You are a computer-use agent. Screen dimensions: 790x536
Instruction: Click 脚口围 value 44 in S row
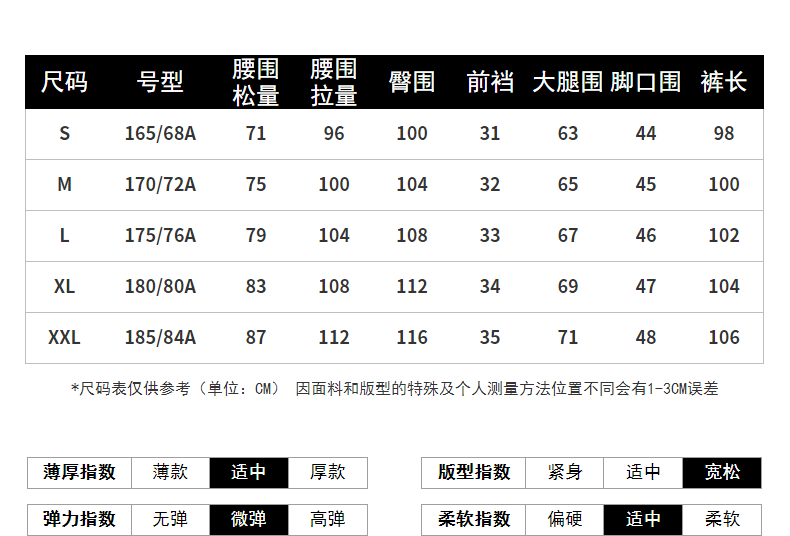[646, 133]
